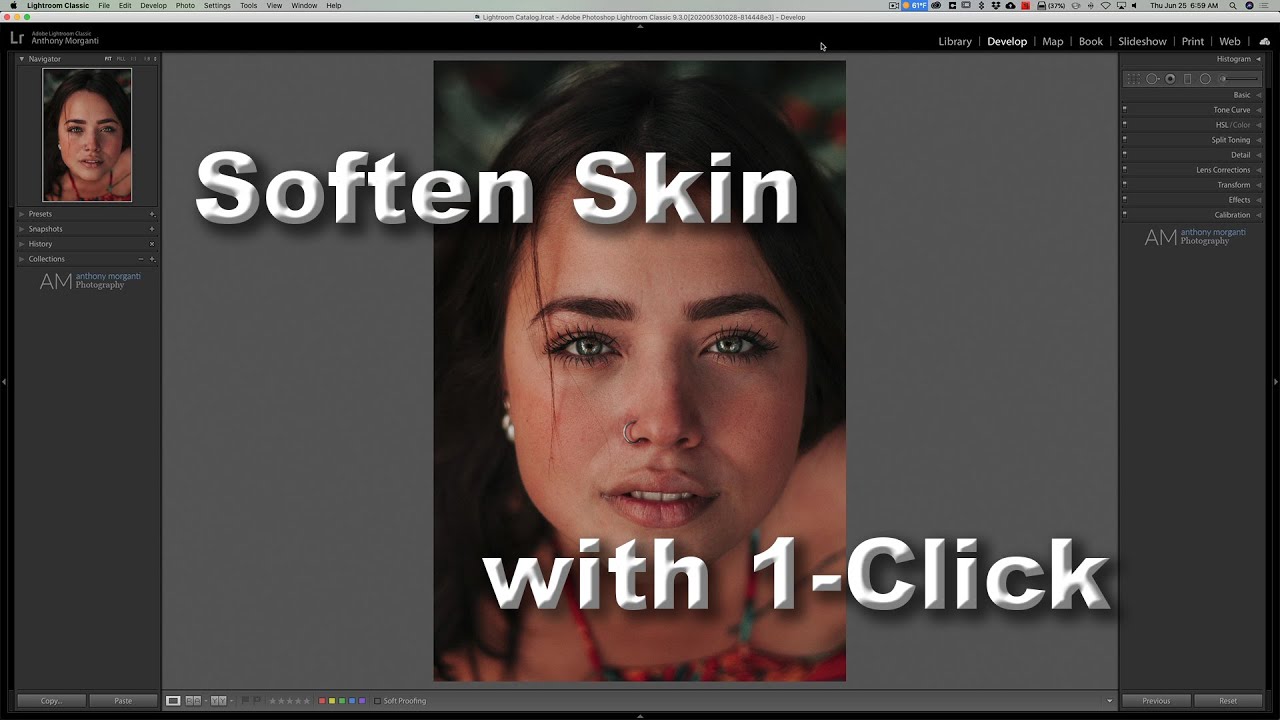Open the Develop menu in menu bar
This screenshot has height=720, width=1280.
[x=154, y=6]
